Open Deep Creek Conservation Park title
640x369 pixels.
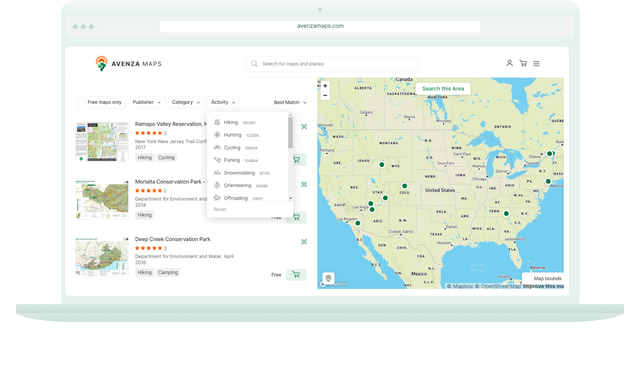click(x=173, y=239)
